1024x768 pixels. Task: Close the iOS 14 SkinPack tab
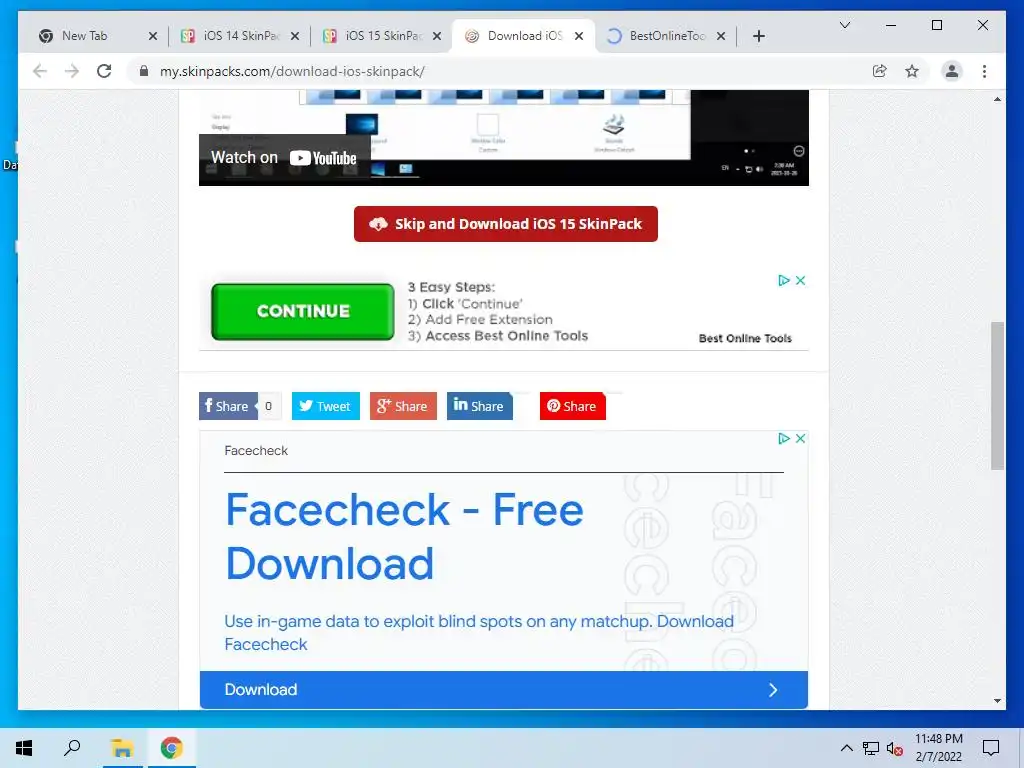[295, 36]
